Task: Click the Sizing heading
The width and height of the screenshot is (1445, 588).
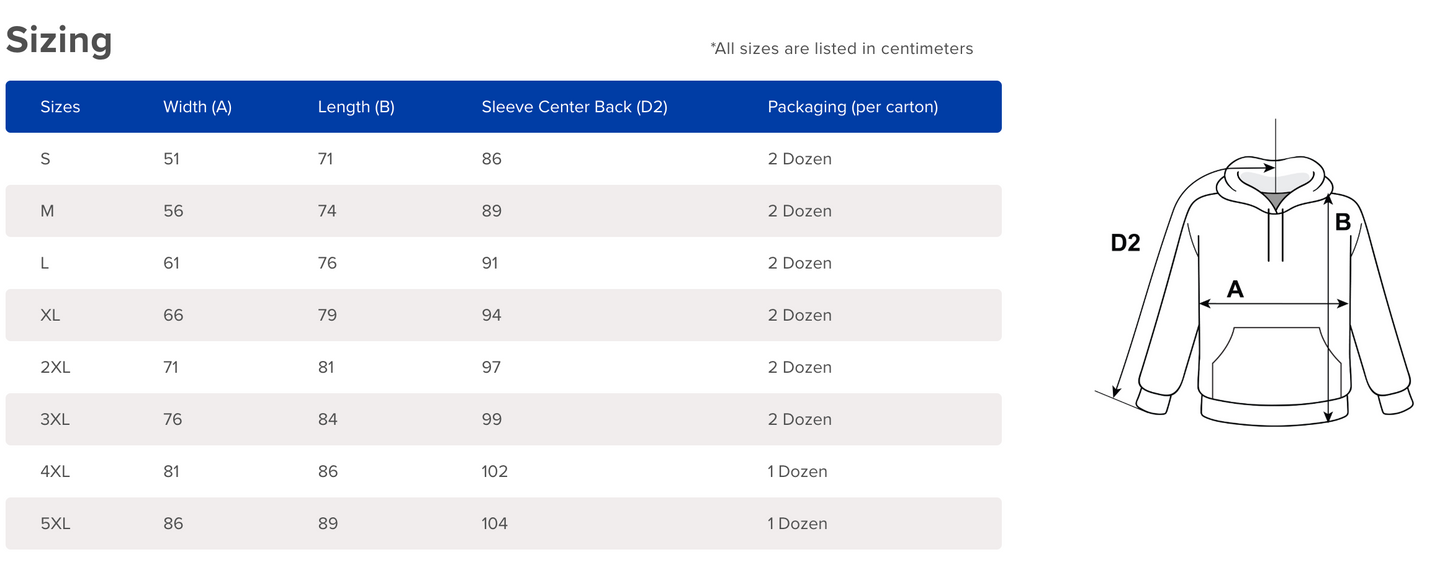Action: click(59, 41)
